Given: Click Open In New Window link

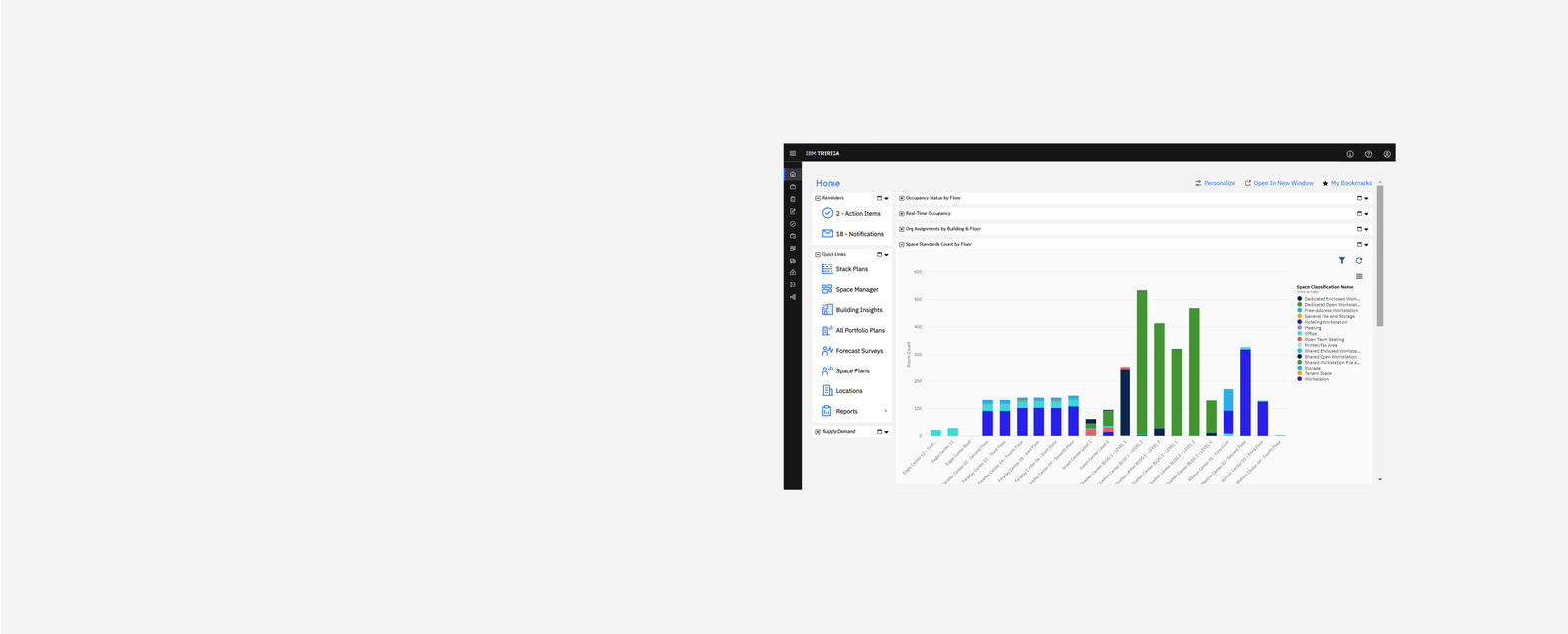Looking at the screenshot, I should (1283, 183).
